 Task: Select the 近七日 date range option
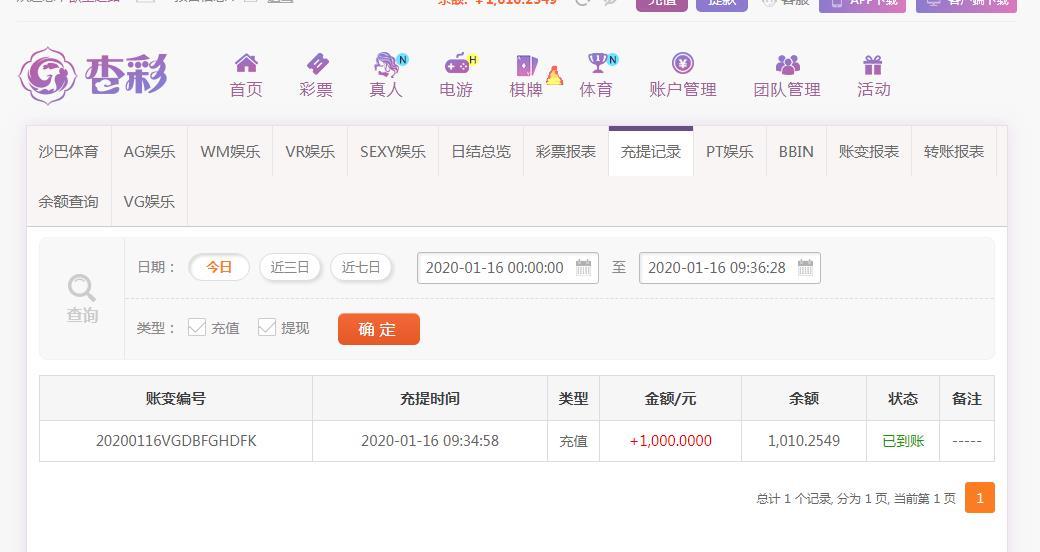(361, 267)
